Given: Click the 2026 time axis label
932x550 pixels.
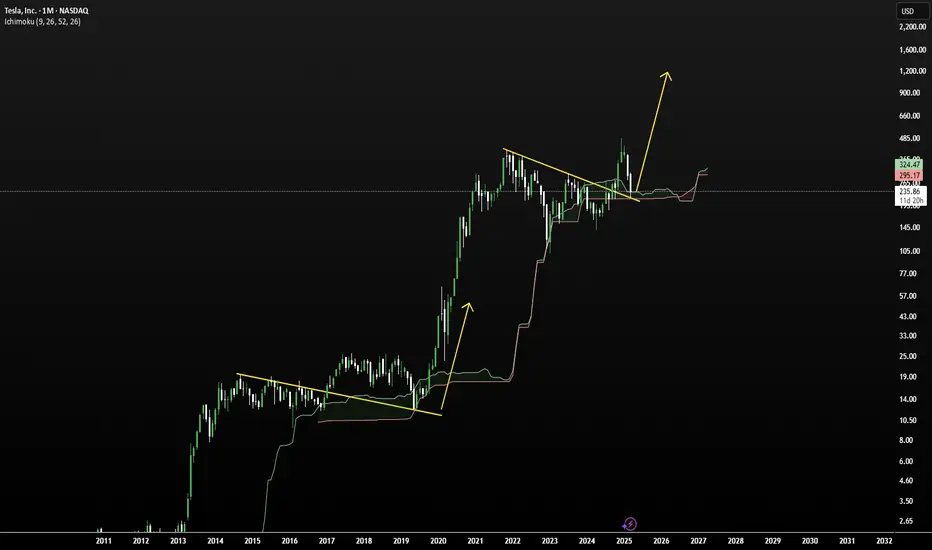Looking at the screenshot, I should click(661, 541).
